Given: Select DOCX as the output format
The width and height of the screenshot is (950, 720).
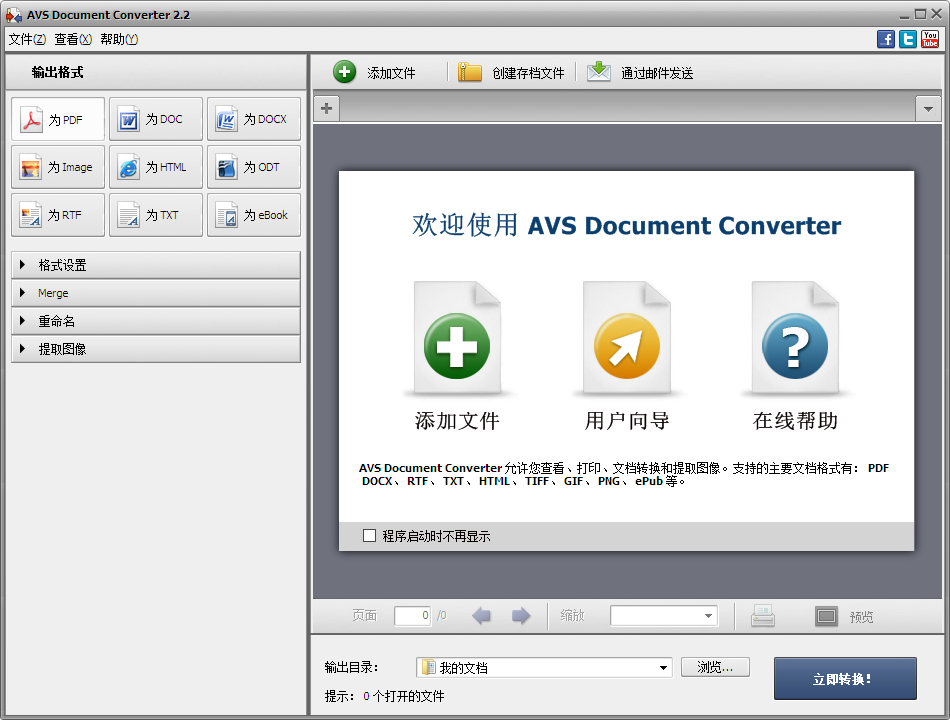Looking at the screenshot, I should point(254,119).
